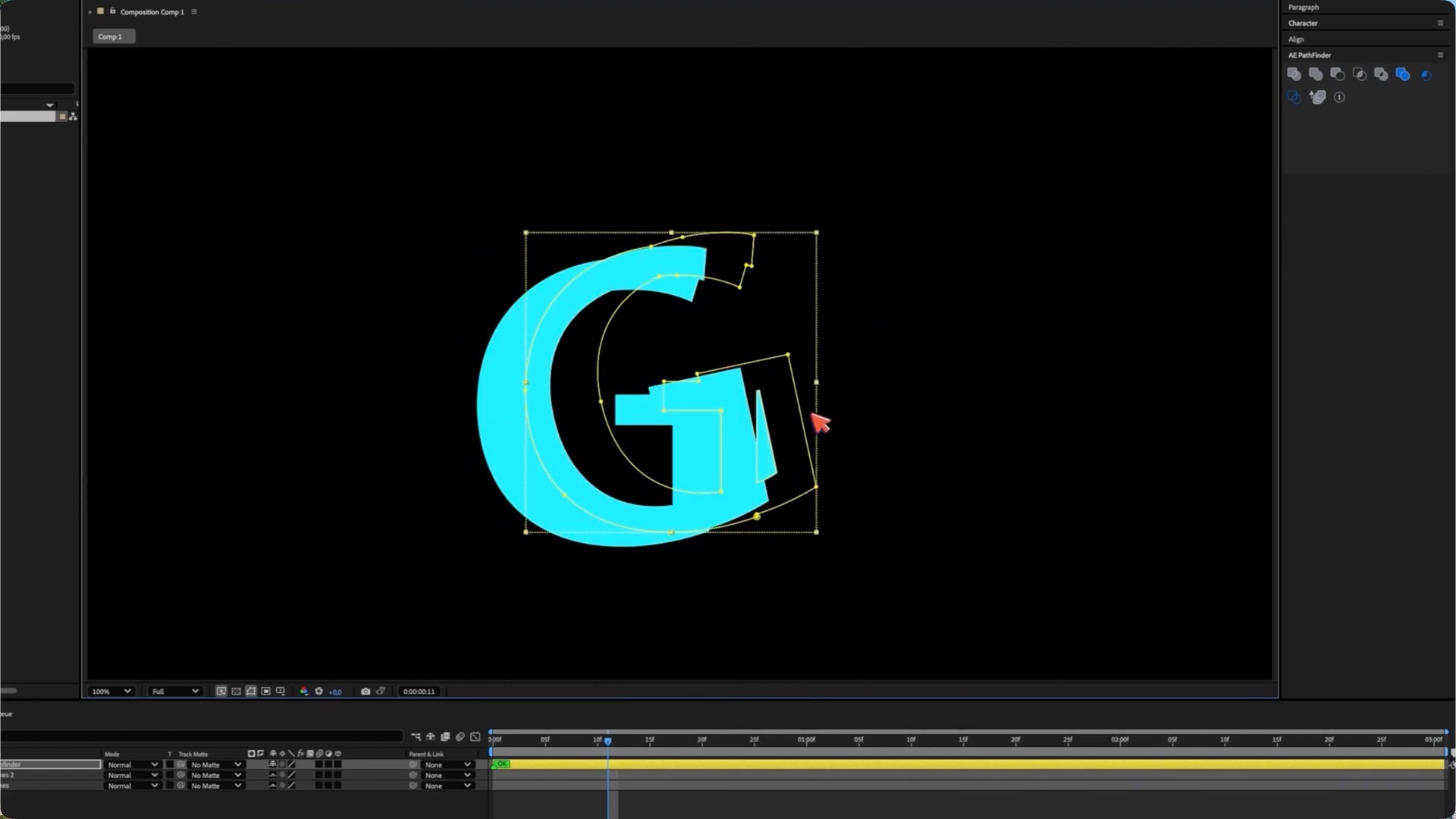The height and width of the screenshot is (819, 1456).
Task: Click the timeline current time indicator handle
Action: coord(607,740)
